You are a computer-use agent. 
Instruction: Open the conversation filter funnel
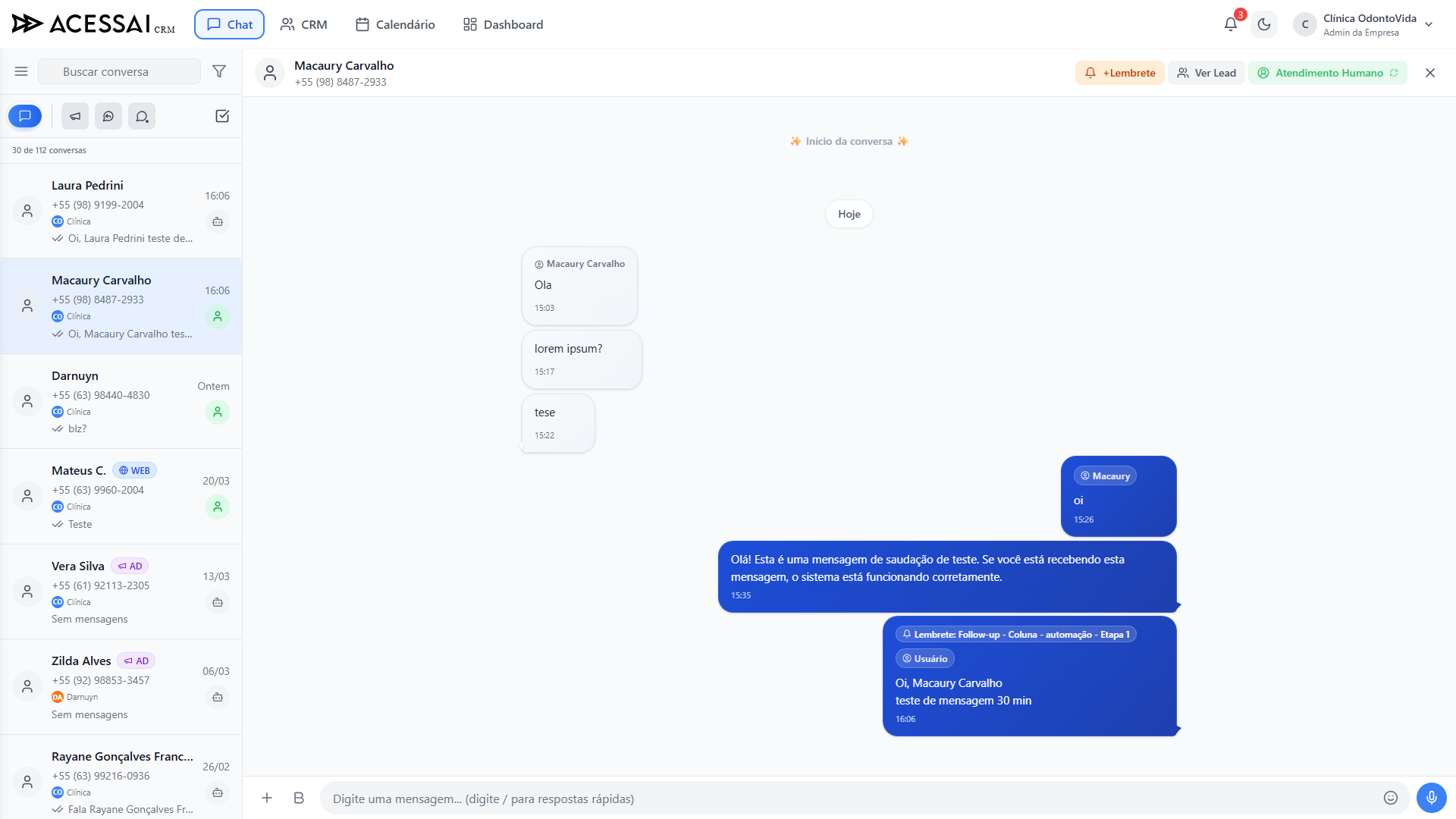click(219, 71)
